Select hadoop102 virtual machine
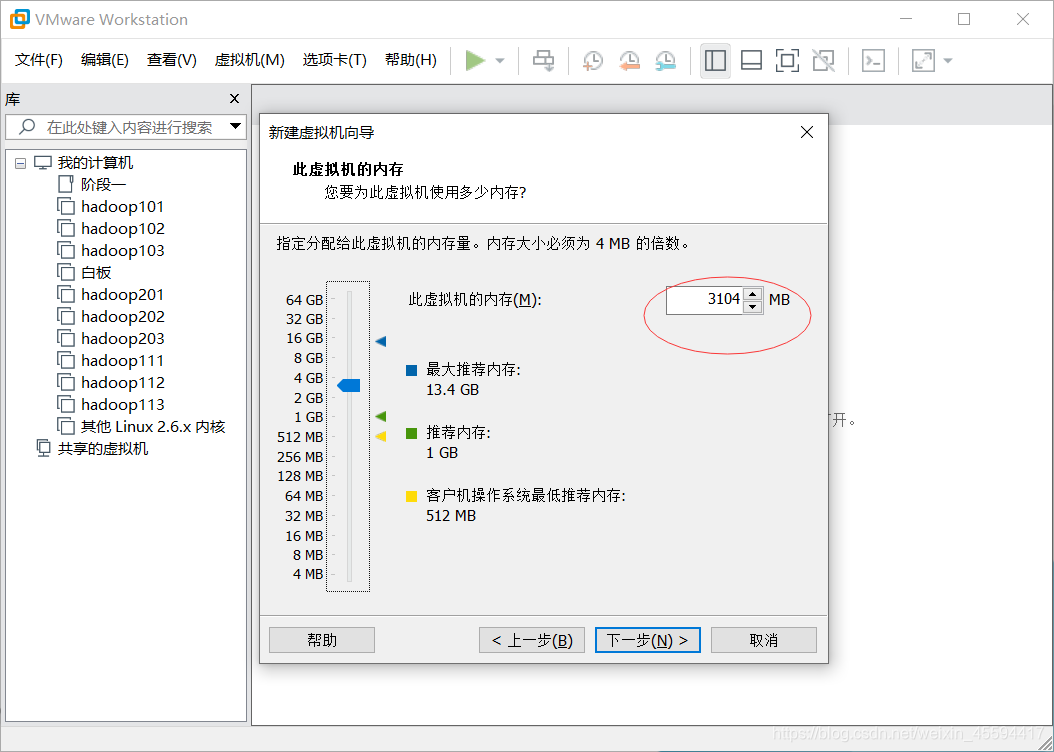The image size is (1054, 752). tap(122, 228)
